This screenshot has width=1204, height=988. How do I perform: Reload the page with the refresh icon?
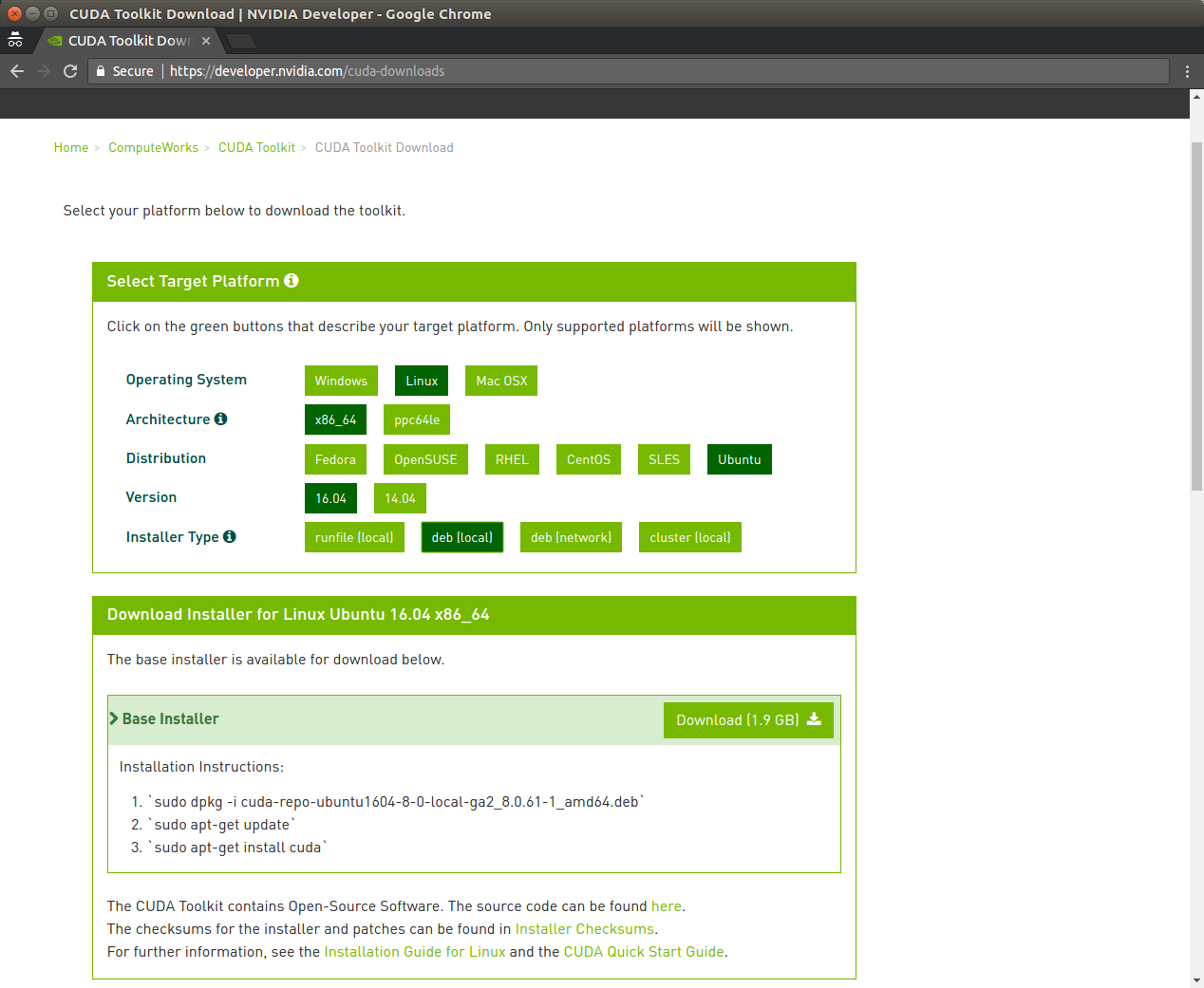pyautogui.click(x=70, y=71)
